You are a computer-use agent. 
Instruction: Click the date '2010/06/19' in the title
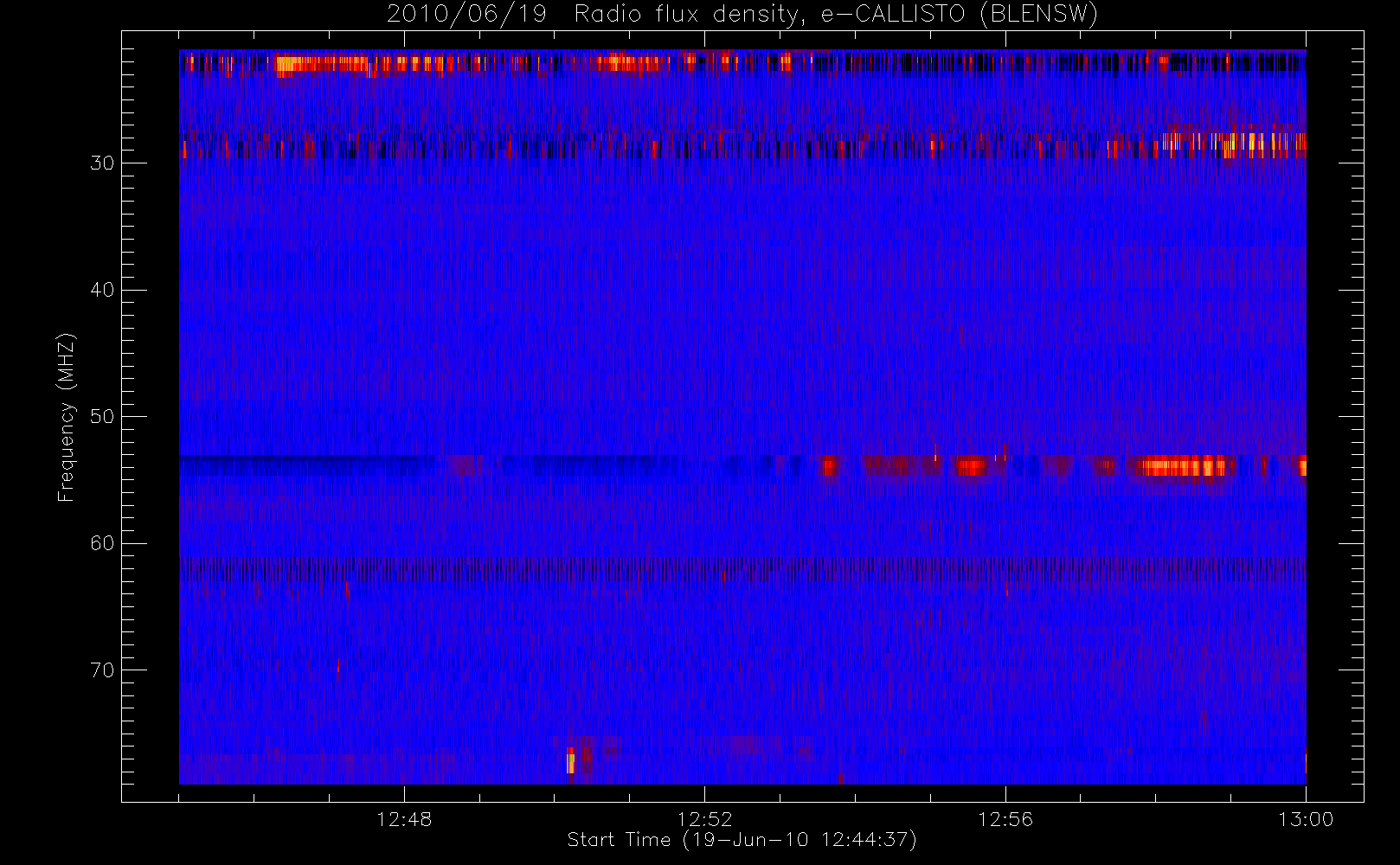(466, 15)
